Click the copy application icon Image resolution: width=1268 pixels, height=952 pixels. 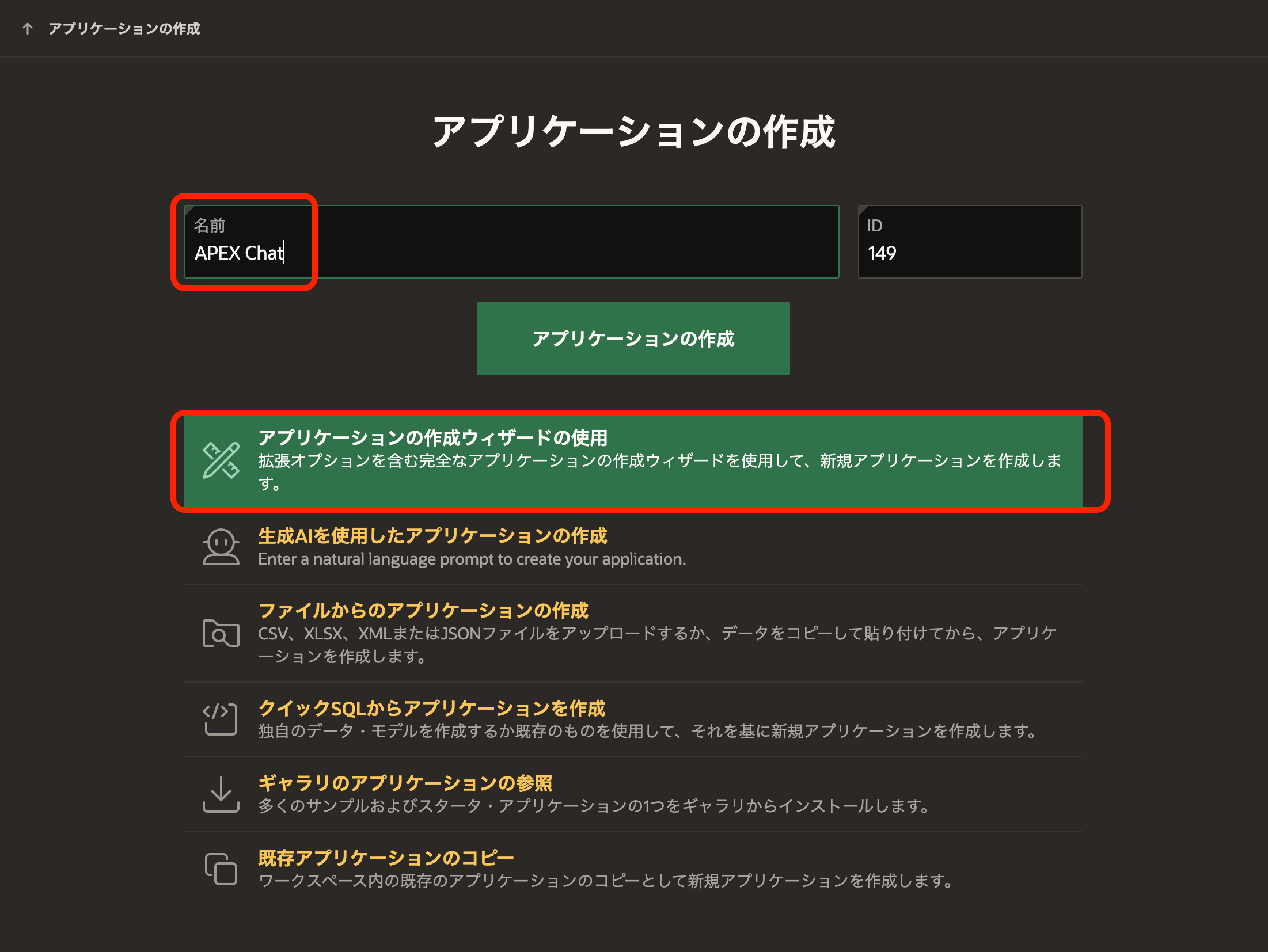coord(221,869)
